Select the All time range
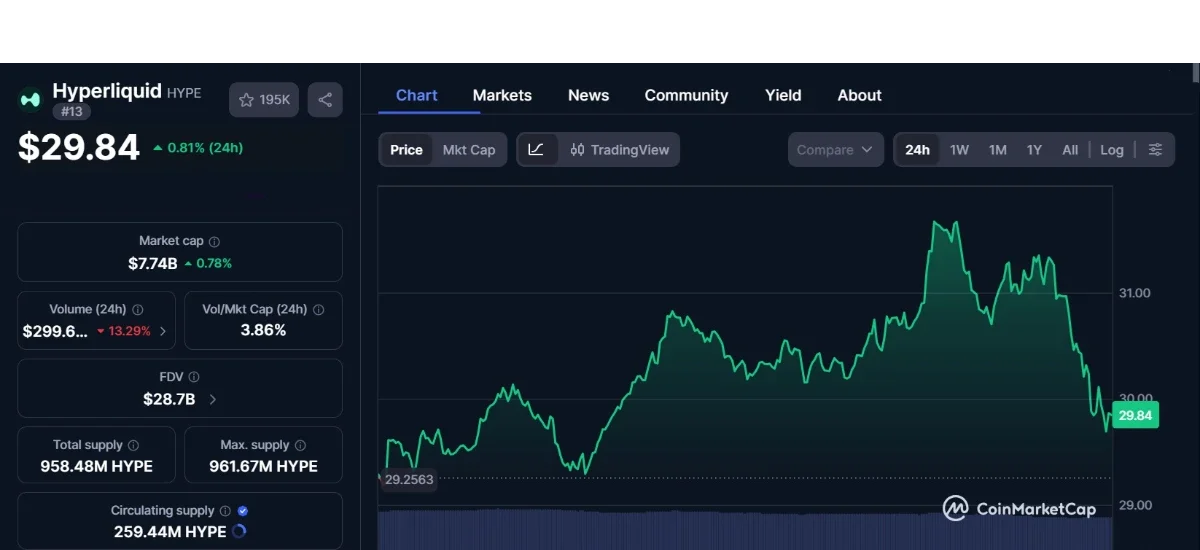 1070,150
